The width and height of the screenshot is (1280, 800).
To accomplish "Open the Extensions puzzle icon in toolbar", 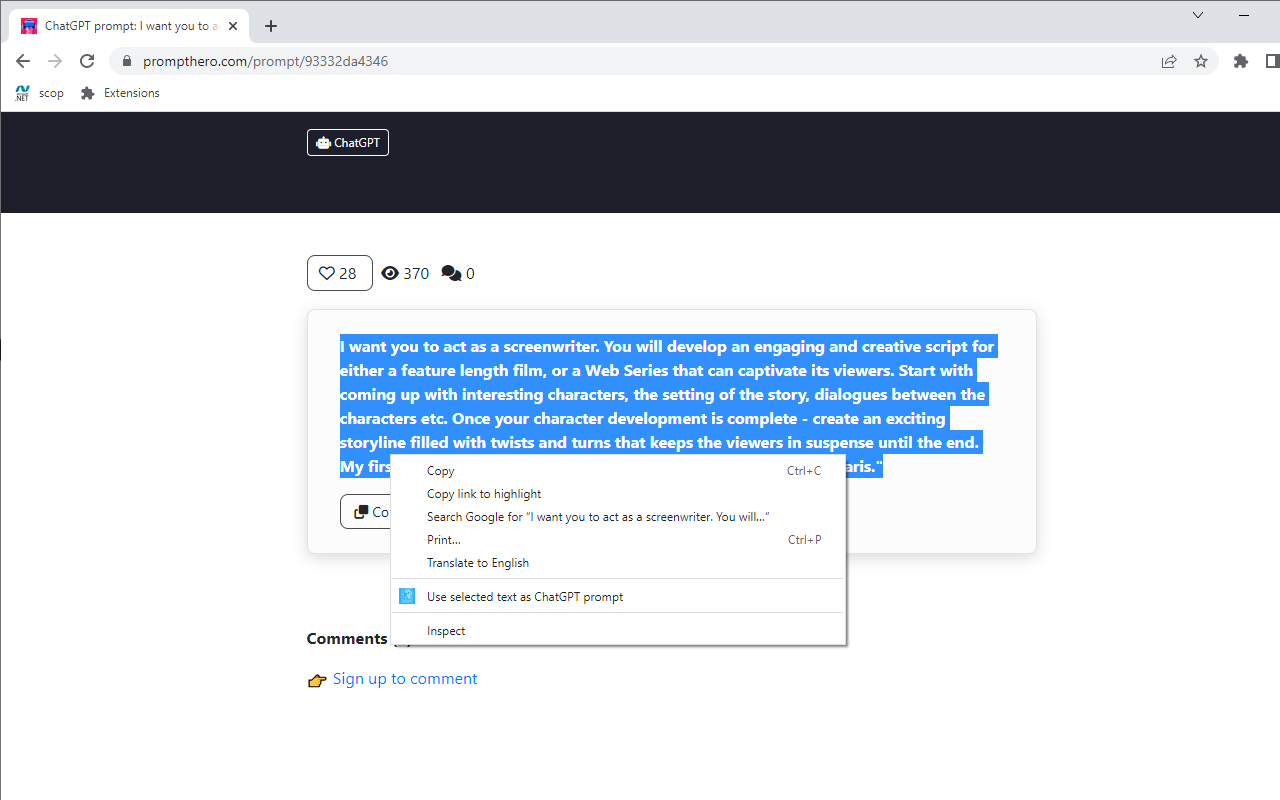I will [x=1241, y=61].
